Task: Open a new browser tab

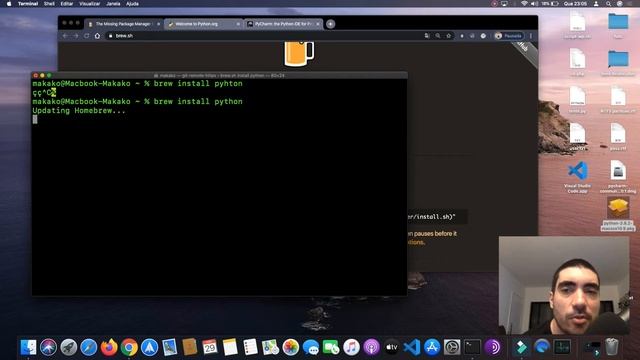Action: pos(331,24)
